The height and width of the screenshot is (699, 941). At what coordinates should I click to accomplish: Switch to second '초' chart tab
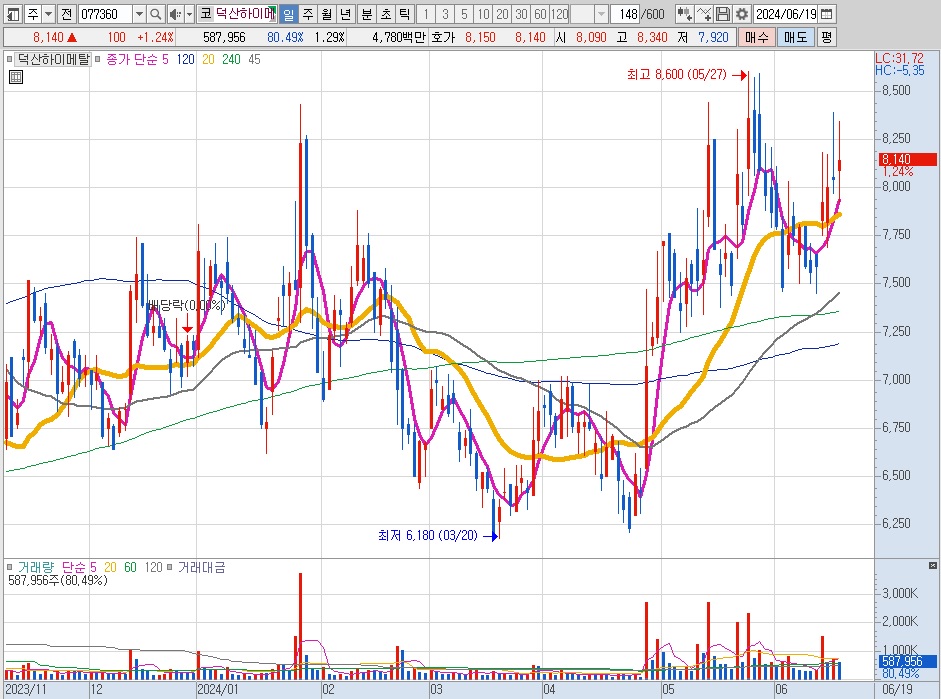click(386, 14)
